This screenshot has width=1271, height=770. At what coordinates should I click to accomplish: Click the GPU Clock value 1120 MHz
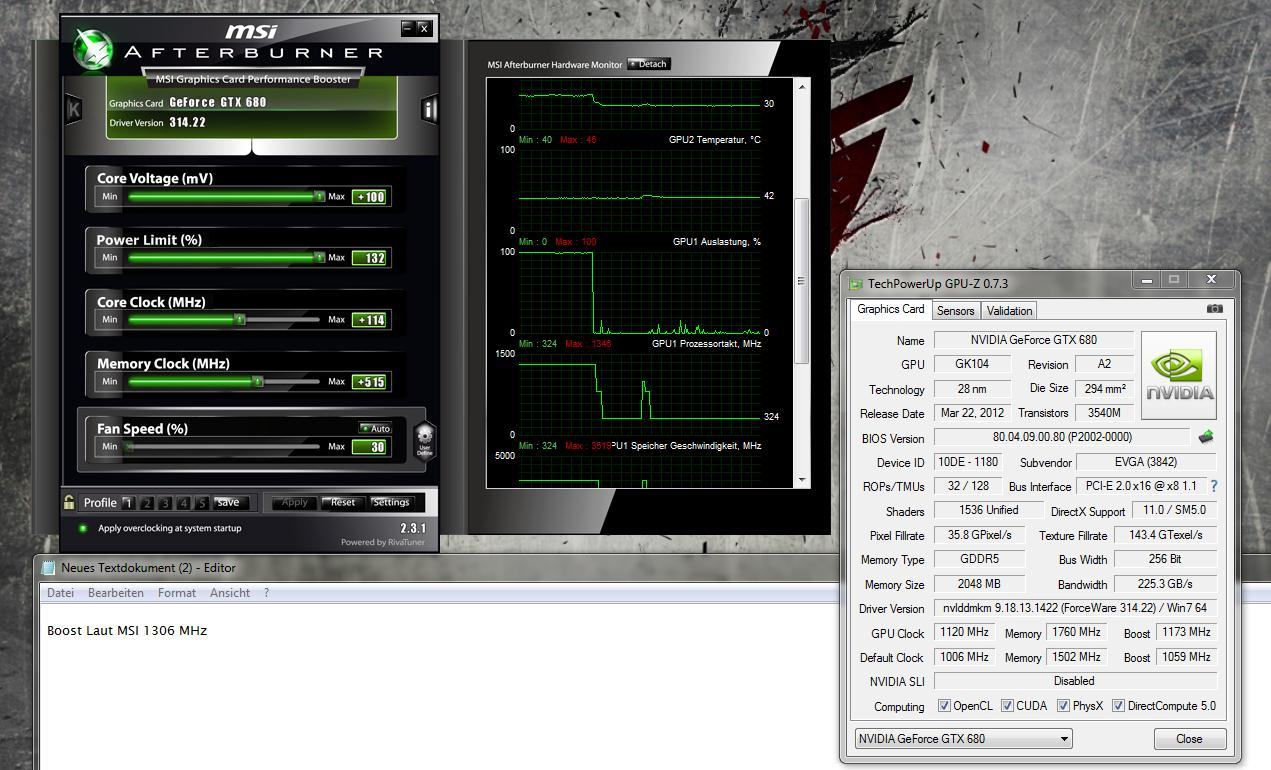[967, 633]
